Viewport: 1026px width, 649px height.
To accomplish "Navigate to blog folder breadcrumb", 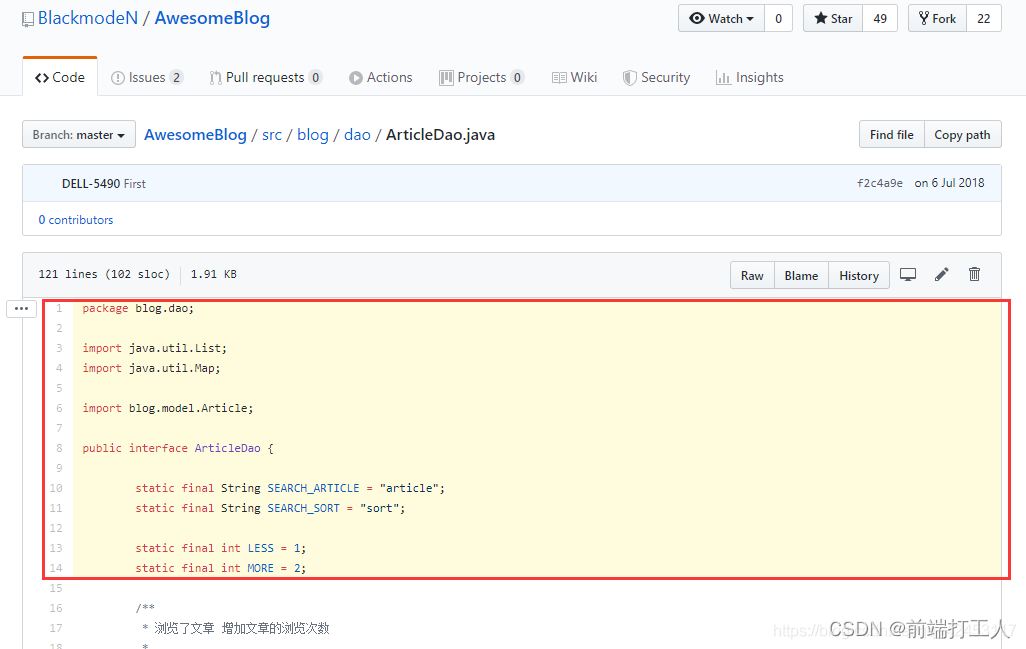I will [313, 135].
